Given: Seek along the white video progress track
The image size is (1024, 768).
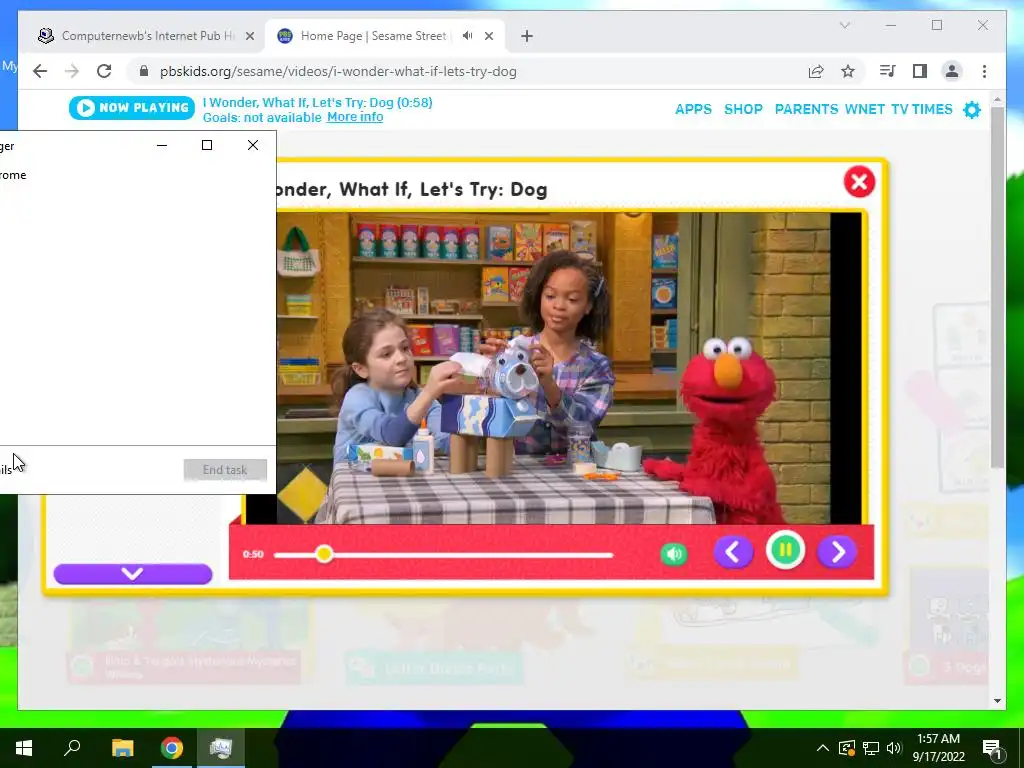Looking at the screenshot, I should (443, 555).
